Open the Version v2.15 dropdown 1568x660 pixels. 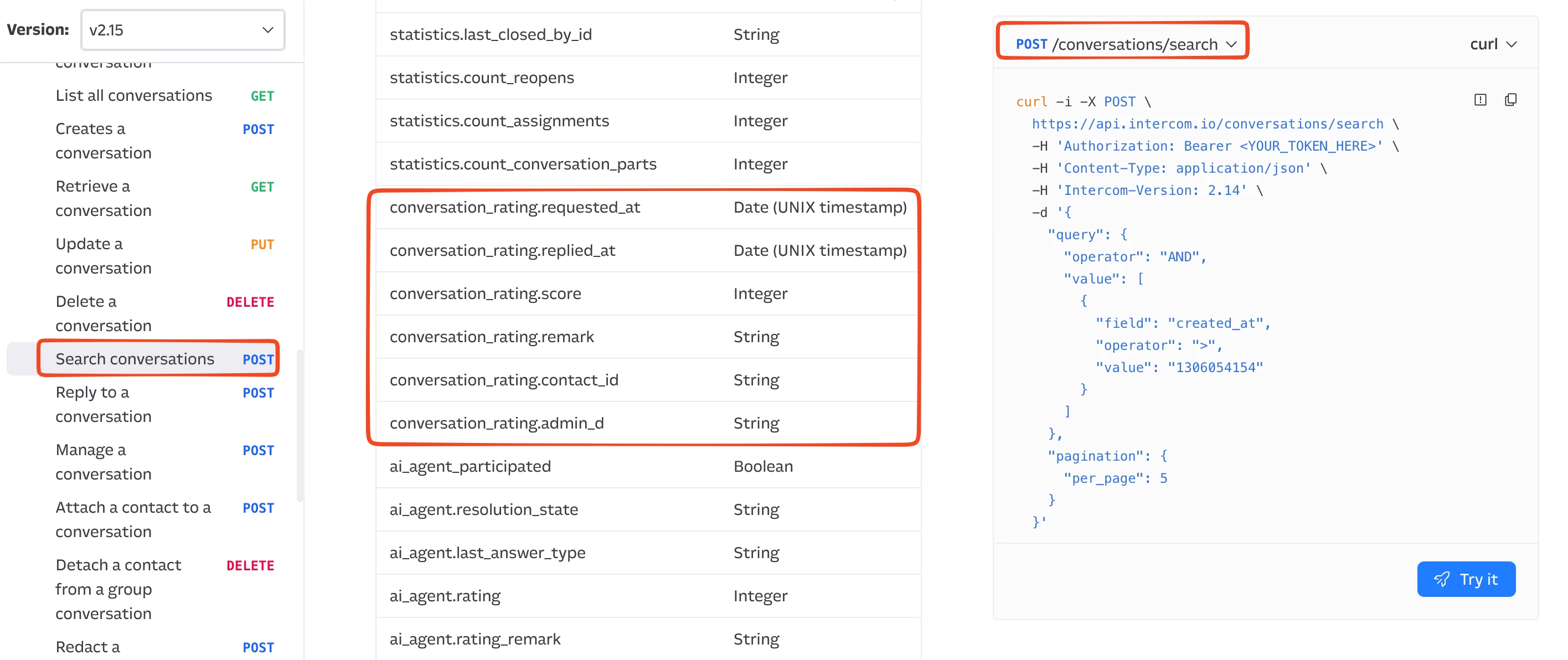[182, 30]
